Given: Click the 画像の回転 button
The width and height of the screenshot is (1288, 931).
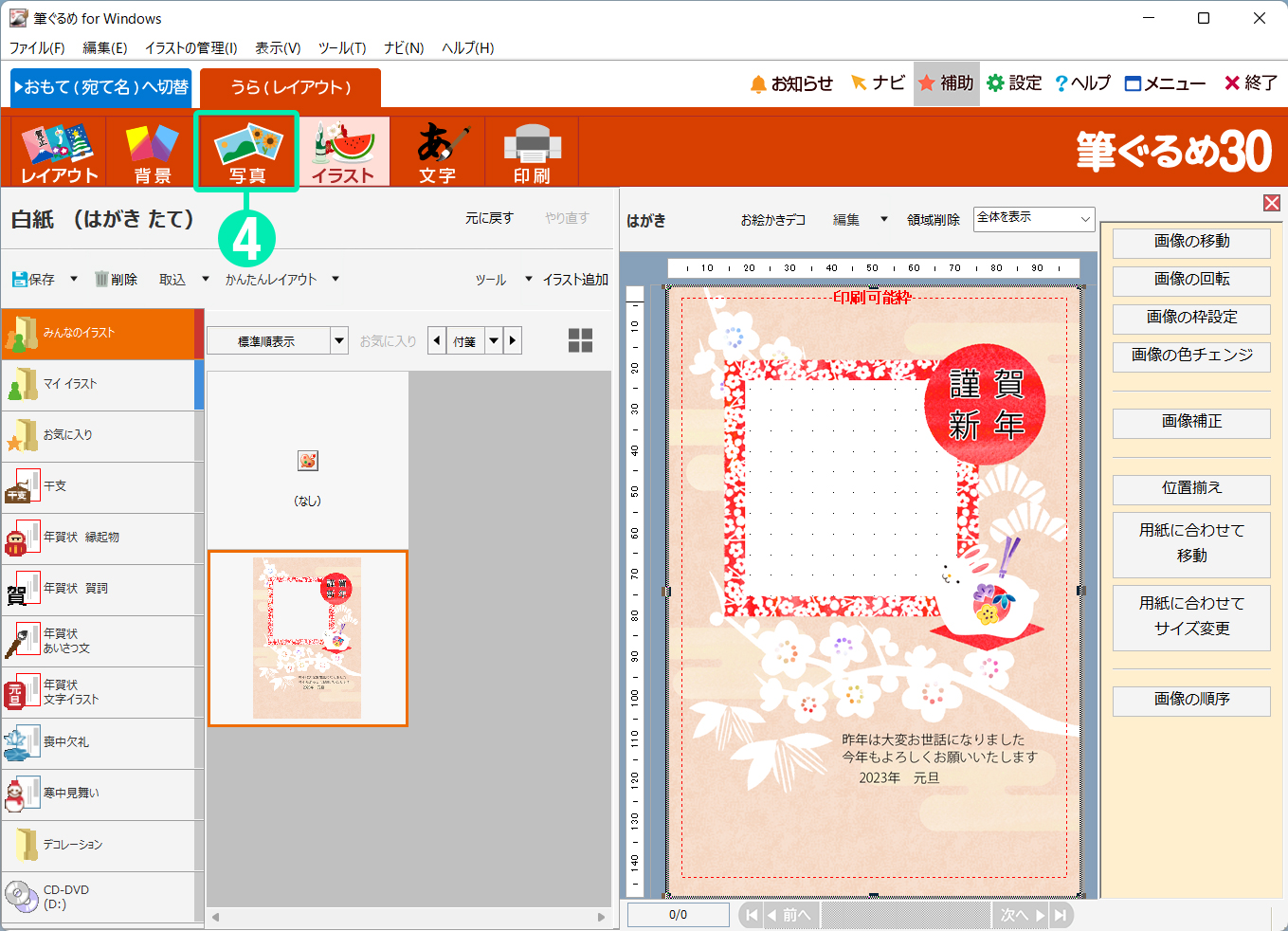Looking at the screenshot, I should [1190, 280].
